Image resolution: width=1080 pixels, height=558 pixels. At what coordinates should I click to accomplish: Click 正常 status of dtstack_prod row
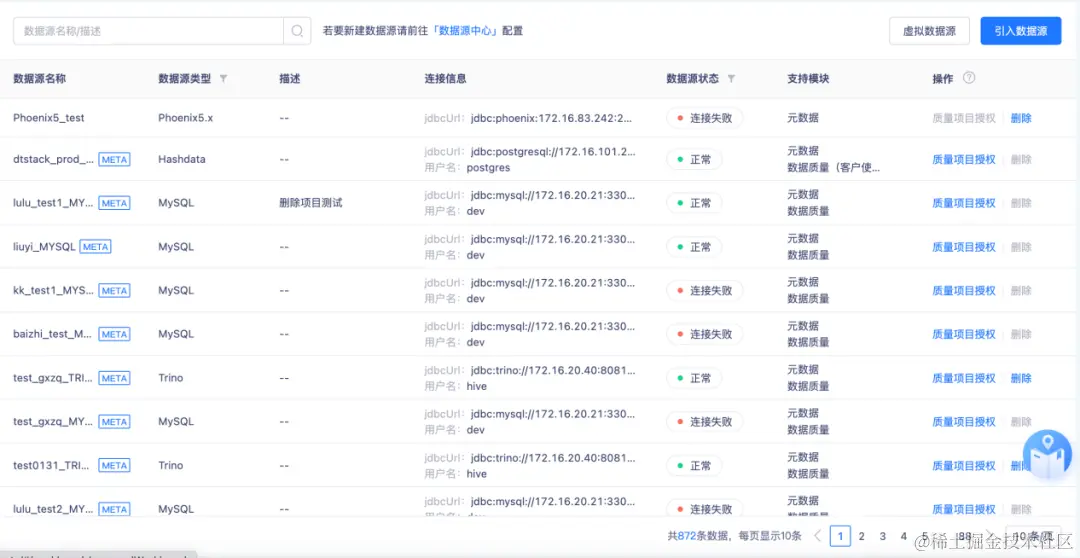tap(694, 159)
